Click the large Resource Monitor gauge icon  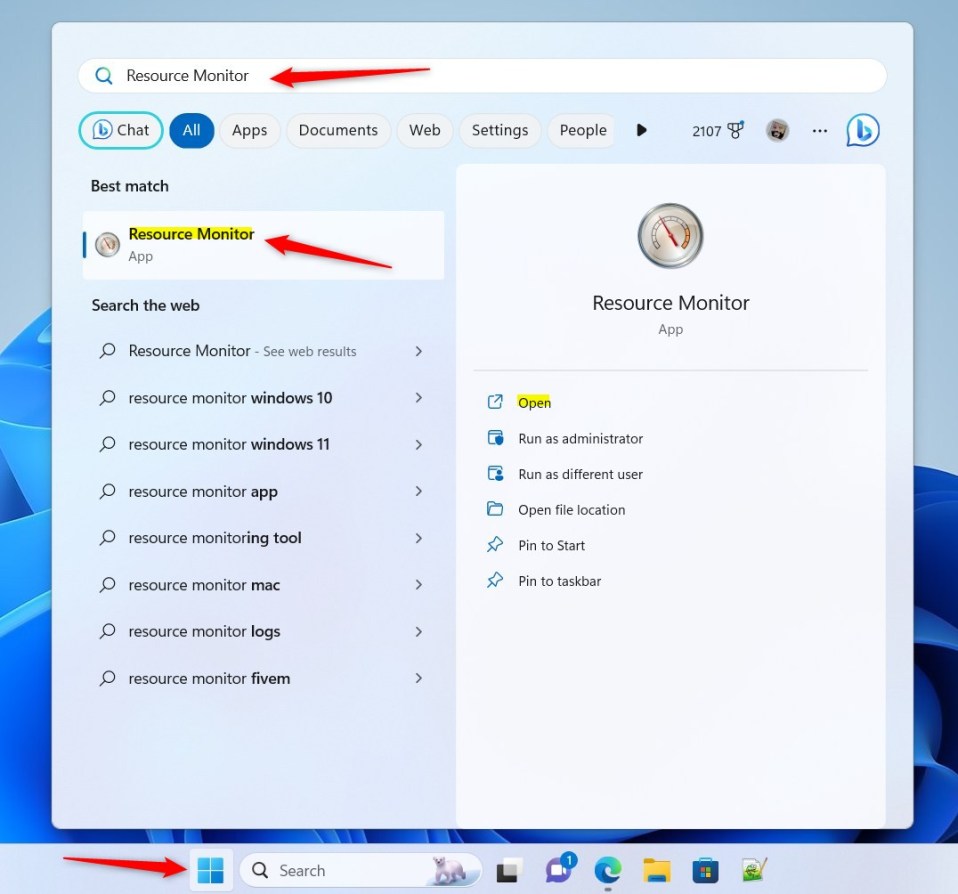(x=670, y=236)
